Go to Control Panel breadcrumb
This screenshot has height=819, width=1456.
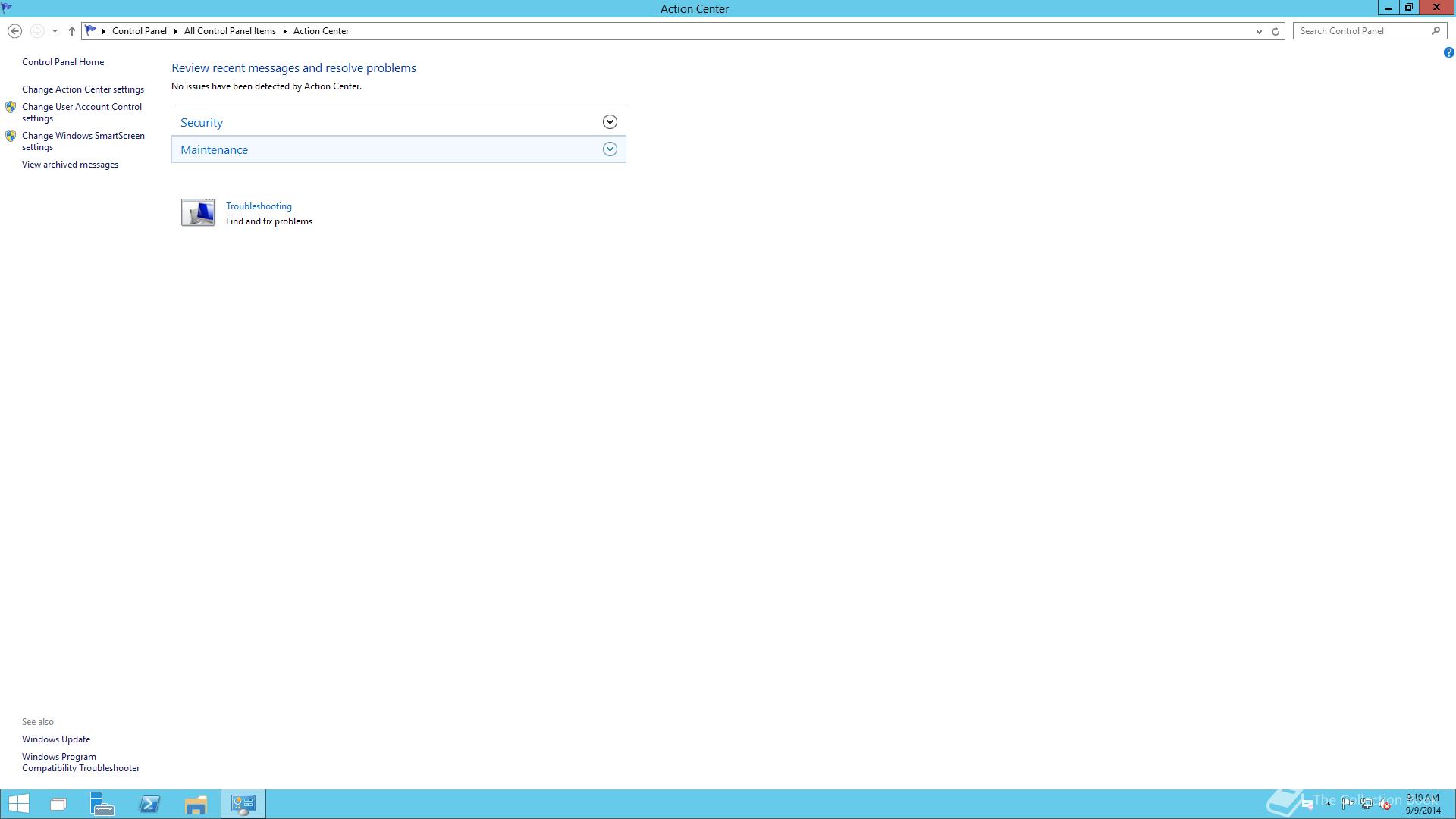140,31
